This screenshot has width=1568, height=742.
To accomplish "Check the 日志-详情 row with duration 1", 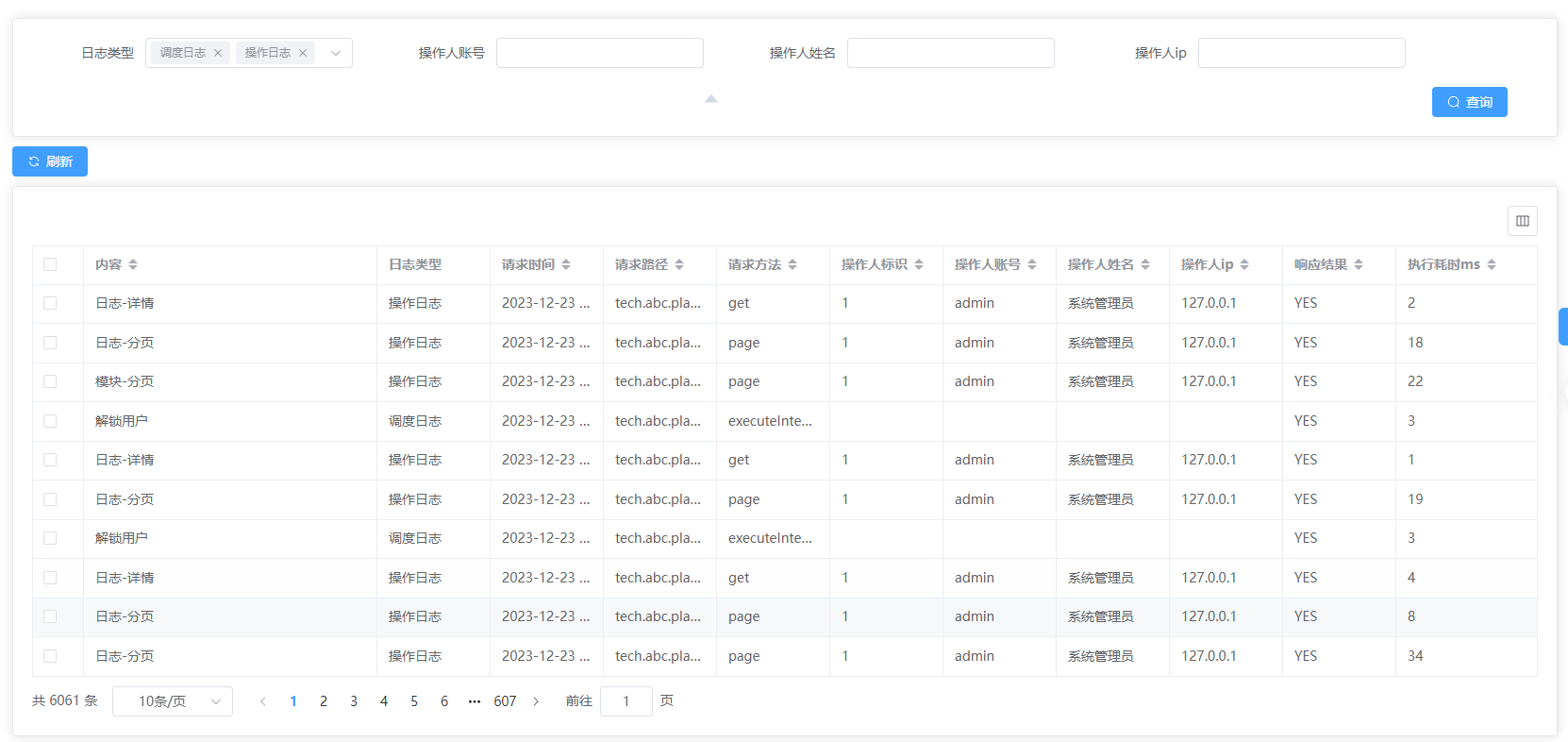I will 50,460.
